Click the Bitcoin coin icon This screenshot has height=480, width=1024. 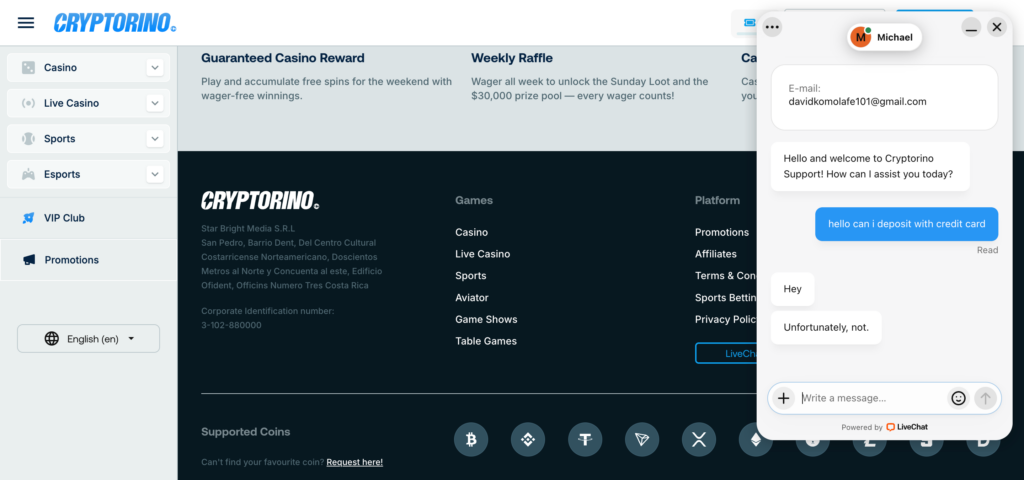pyautogui.click(x=471, y=440)
